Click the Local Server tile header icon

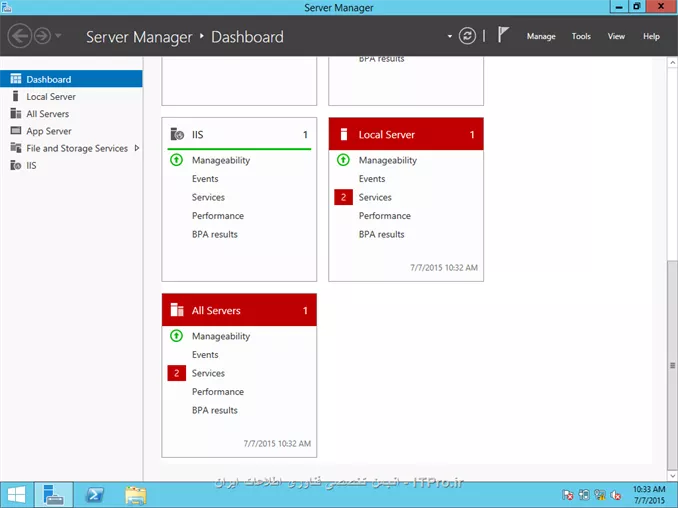344,134
